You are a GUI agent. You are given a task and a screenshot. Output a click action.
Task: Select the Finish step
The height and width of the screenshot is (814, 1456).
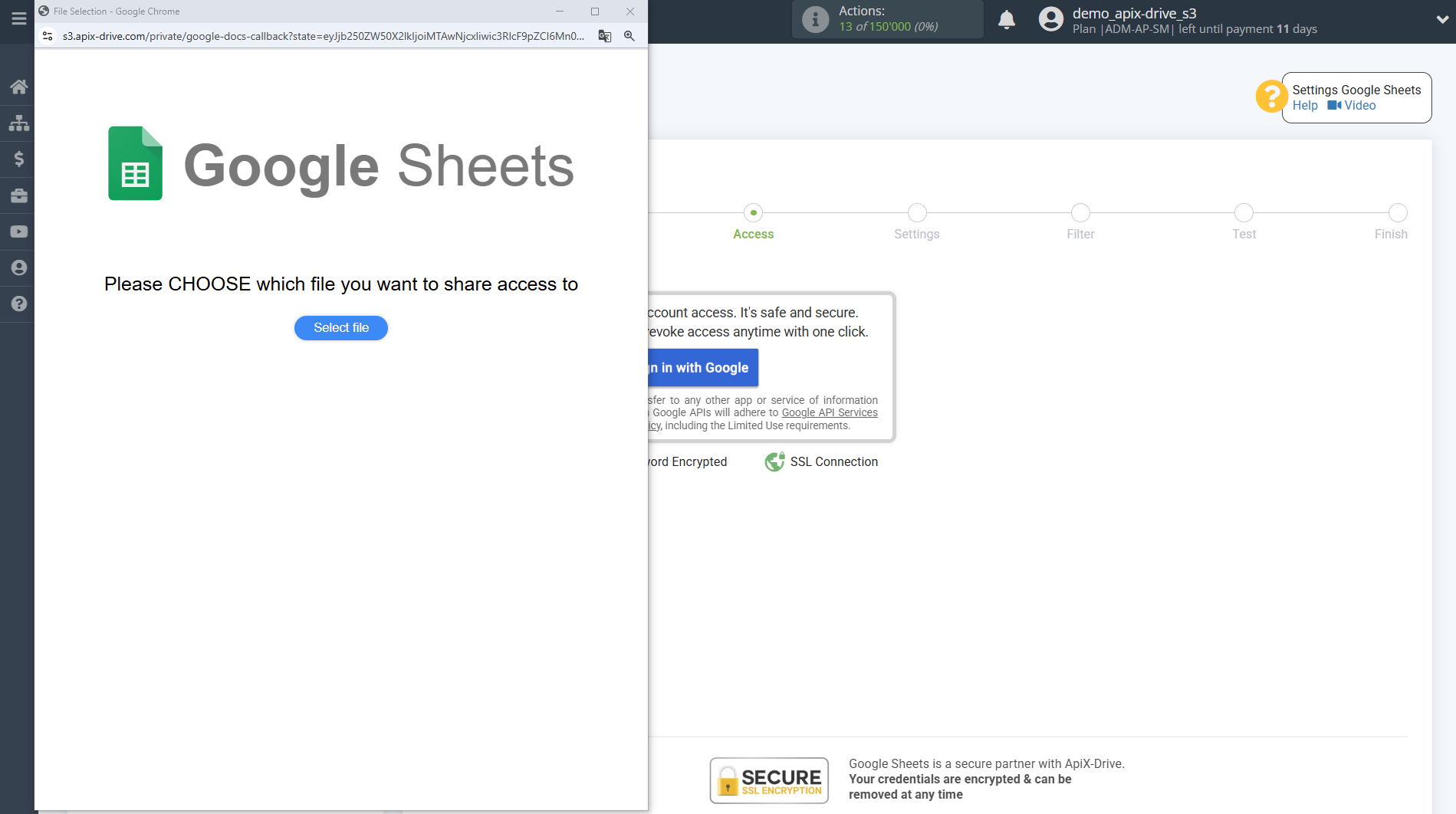click(x=1392, y=222)
